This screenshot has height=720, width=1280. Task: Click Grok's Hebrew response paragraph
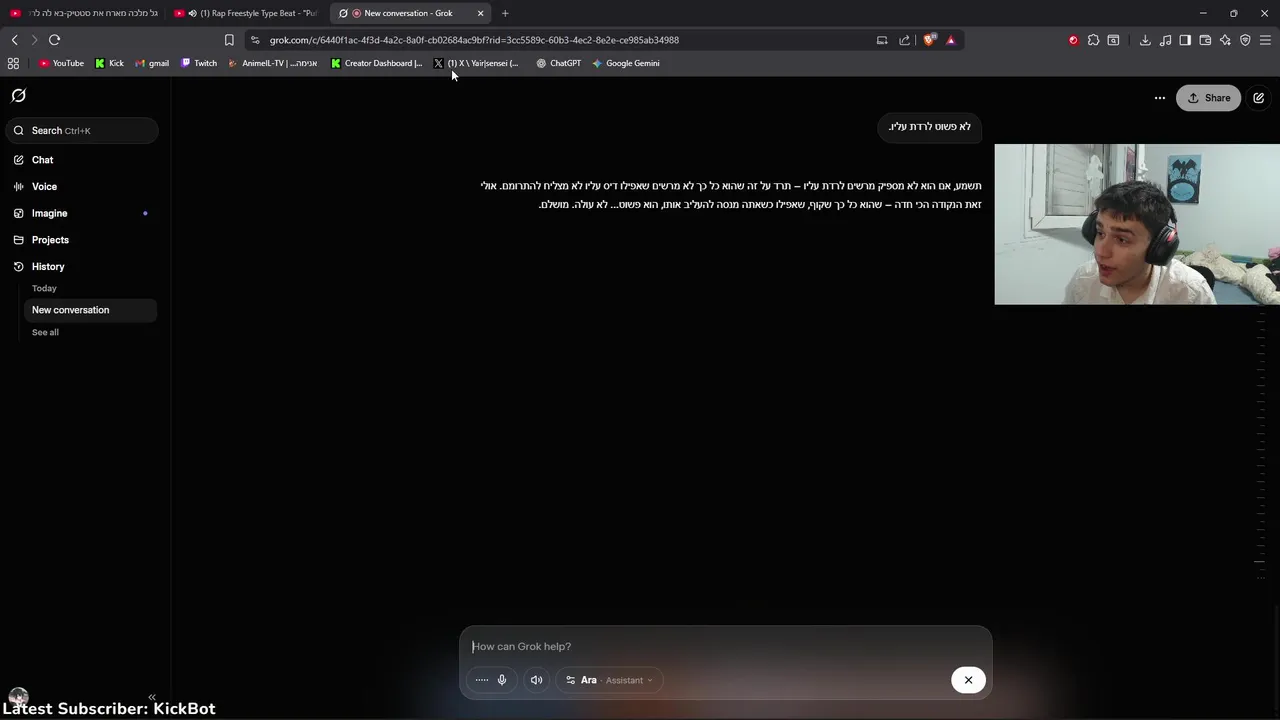pos(731,195)
